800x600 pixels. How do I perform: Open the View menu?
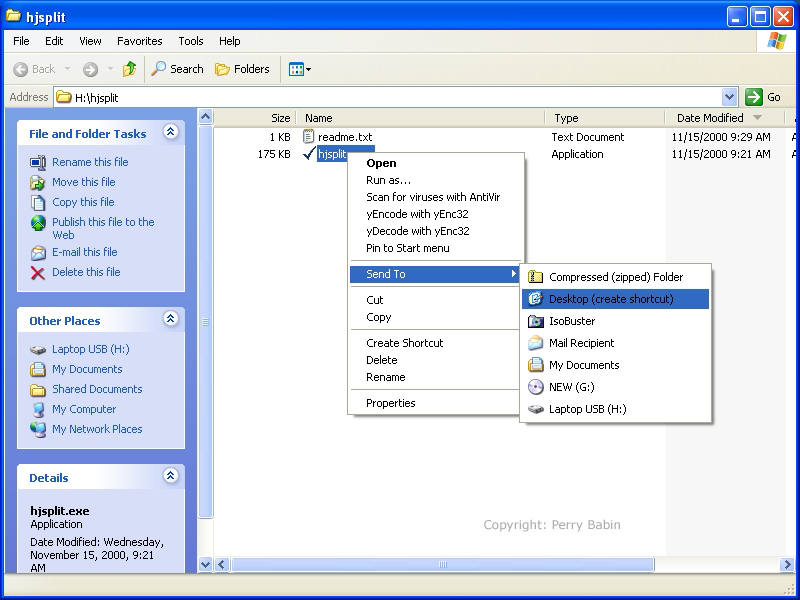click(90, 41)
